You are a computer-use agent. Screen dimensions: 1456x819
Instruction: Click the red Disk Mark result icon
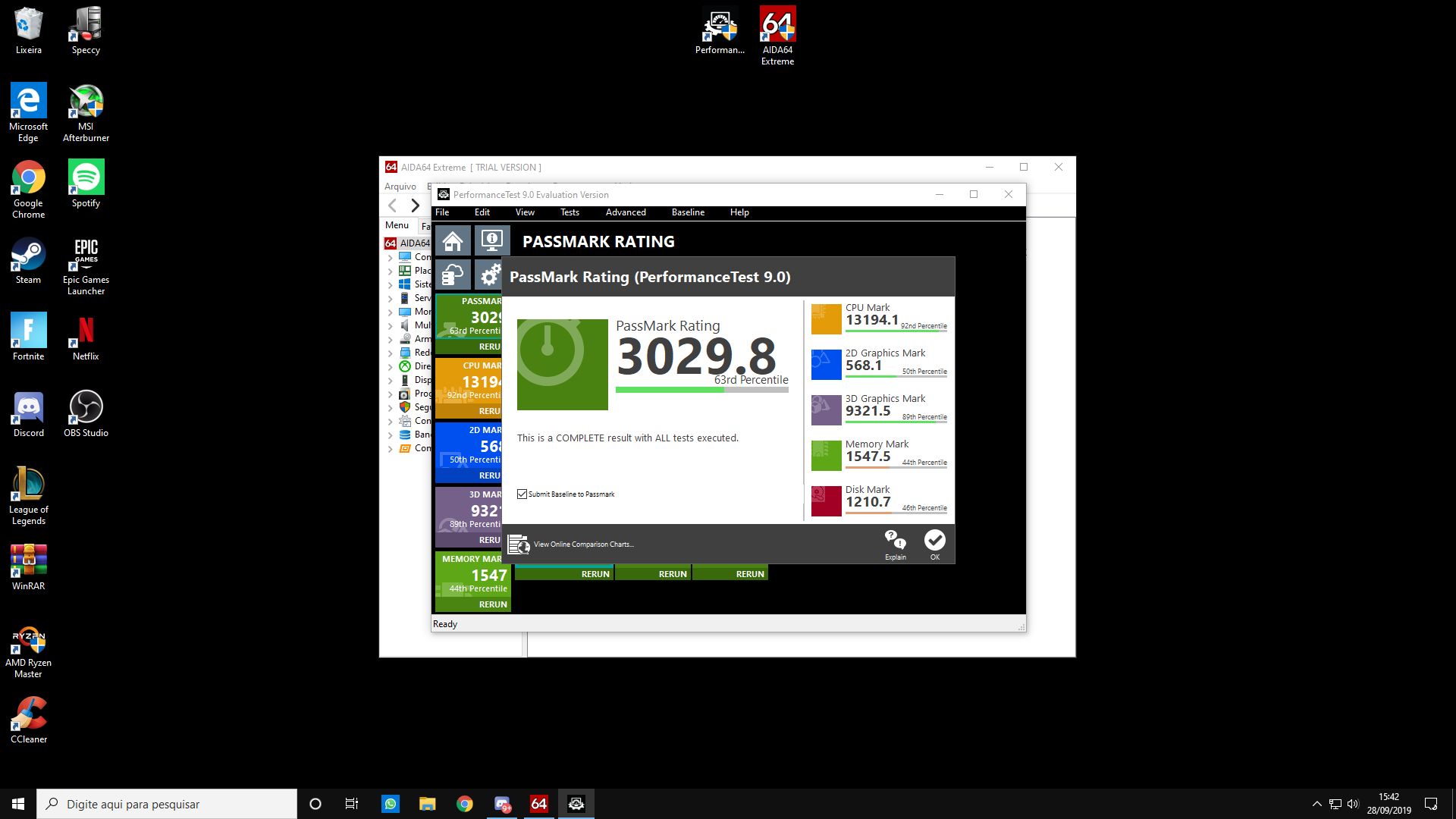pos(826,500)
